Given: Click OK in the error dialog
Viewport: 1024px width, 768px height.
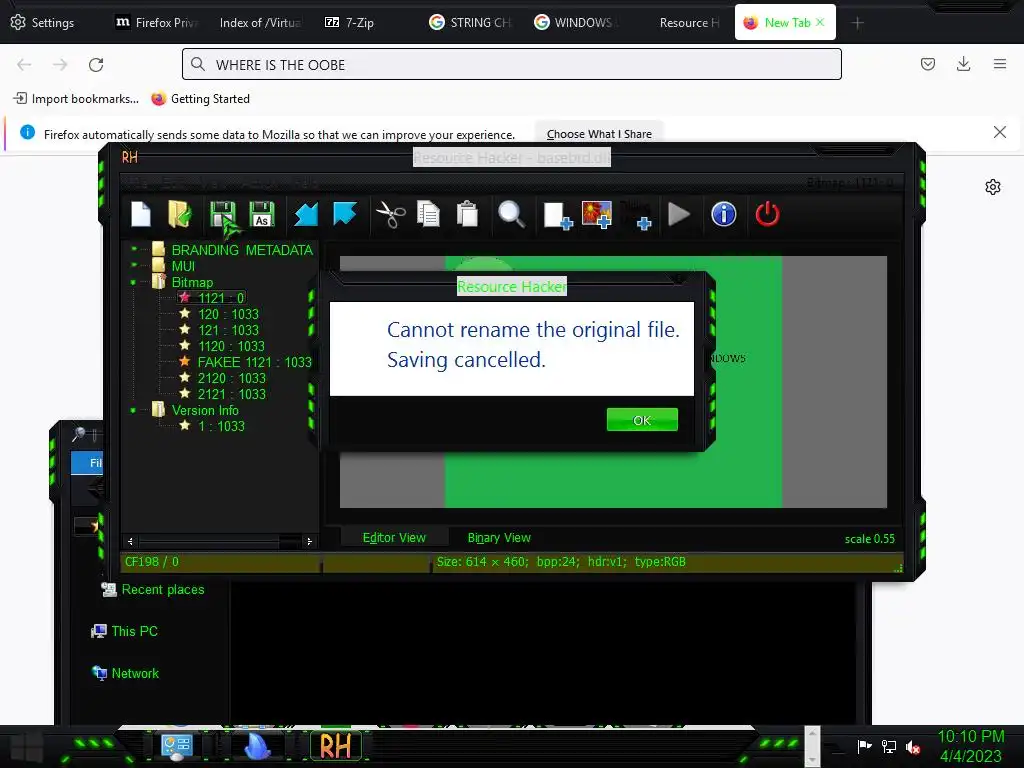Looking at the screenshot, I should pyautogui.click(x=642, y=420).
